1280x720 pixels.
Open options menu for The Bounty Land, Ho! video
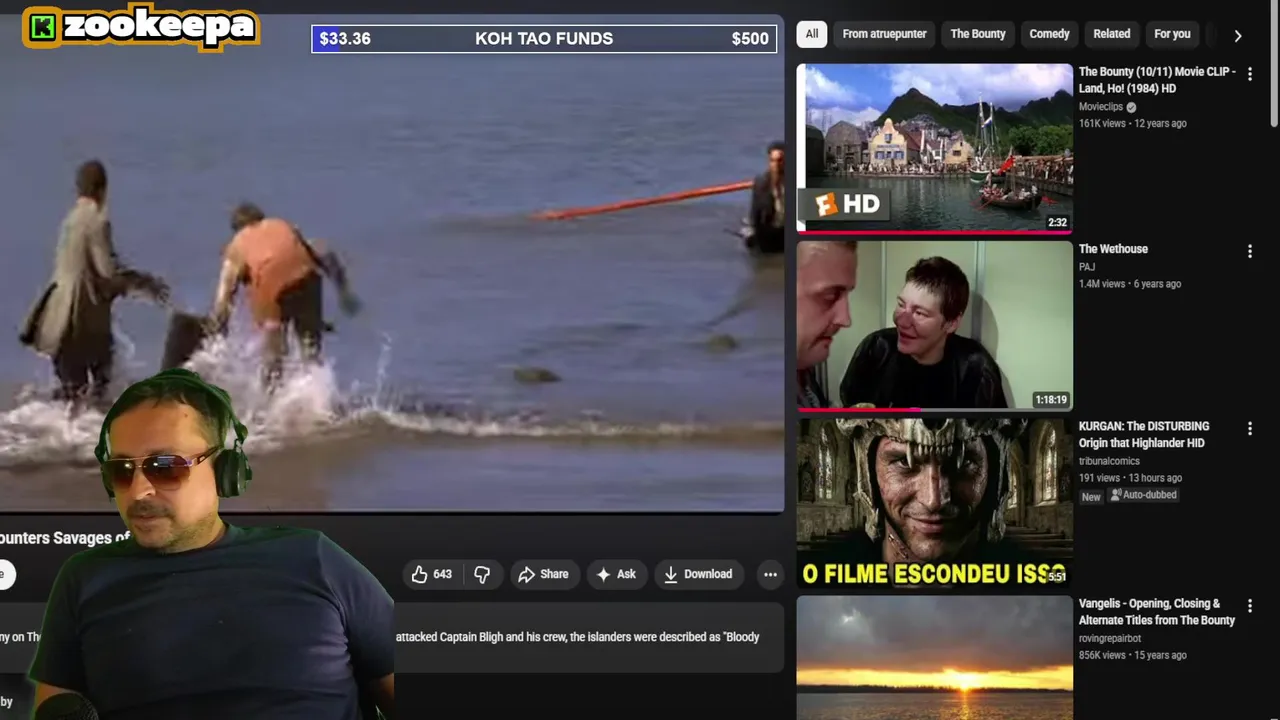1249,75
